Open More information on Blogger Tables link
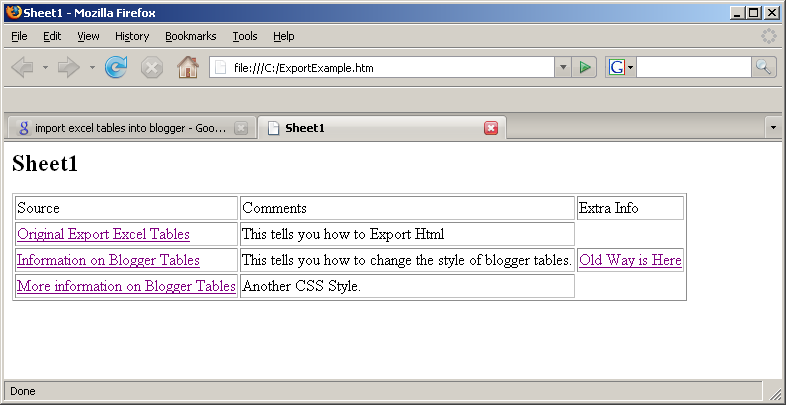 [126, 286]
